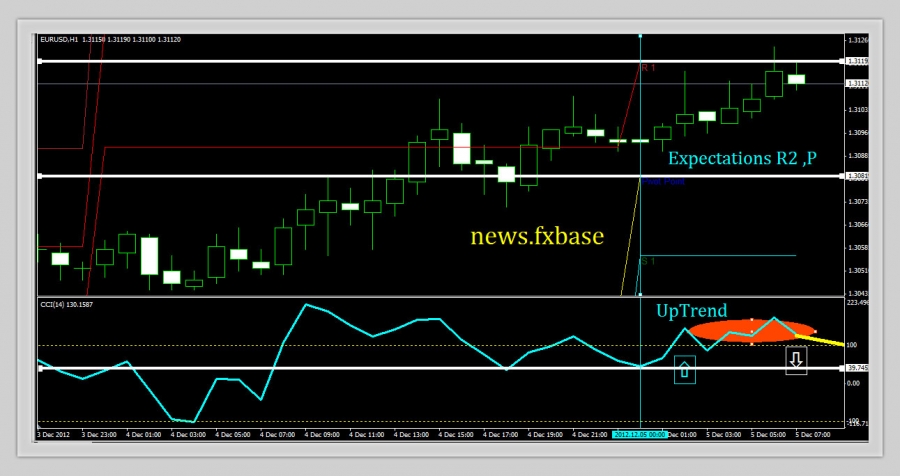Click the 1.3112 current price label
The image size is (900, 476).
click(857, 84)
